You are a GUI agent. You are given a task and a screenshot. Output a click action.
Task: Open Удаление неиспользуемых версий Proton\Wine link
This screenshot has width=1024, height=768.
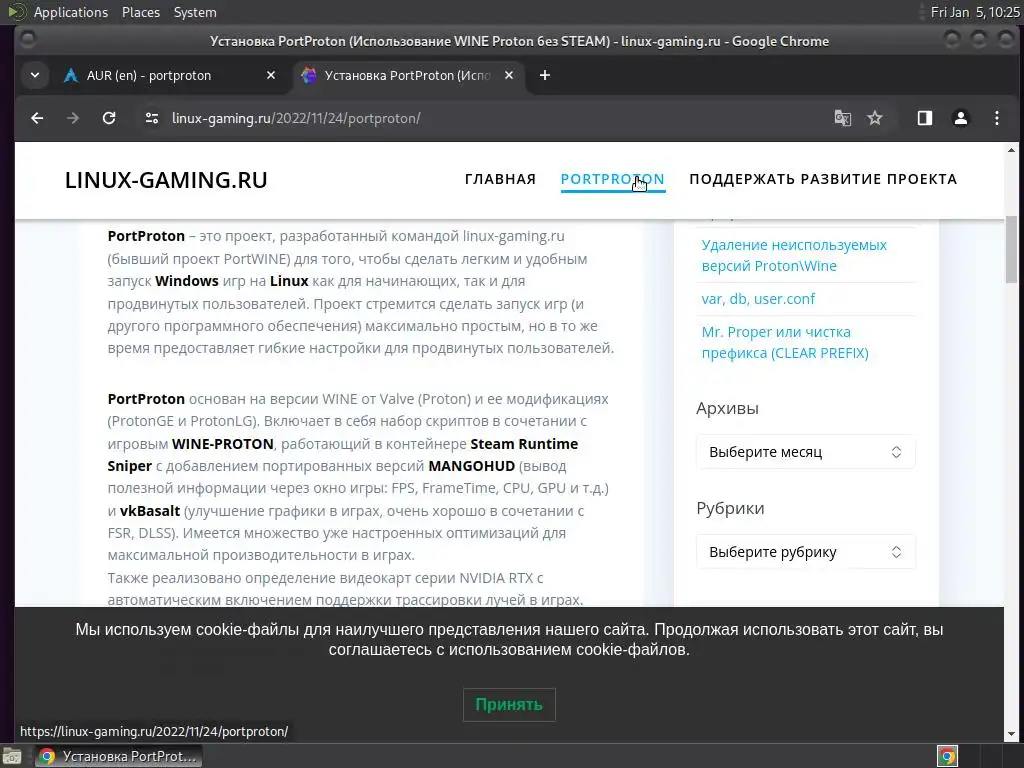tap(793, 255)
